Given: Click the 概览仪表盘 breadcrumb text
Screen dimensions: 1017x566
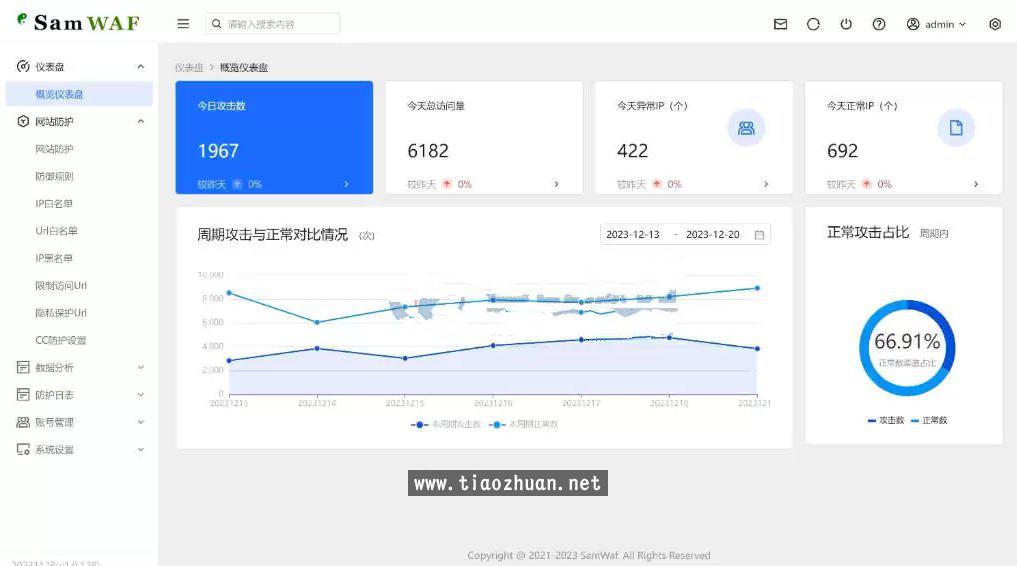Looking at the screenshot, I should tap(243, 67).
